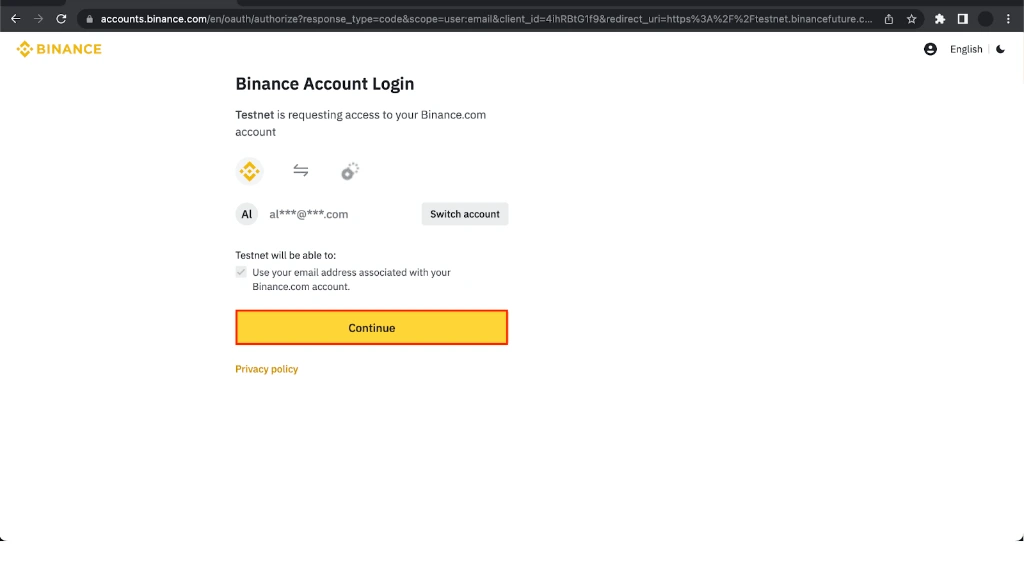1024x576 pixels.
Task: Click the Binance diamond app icon
Action: pos(249,171)
